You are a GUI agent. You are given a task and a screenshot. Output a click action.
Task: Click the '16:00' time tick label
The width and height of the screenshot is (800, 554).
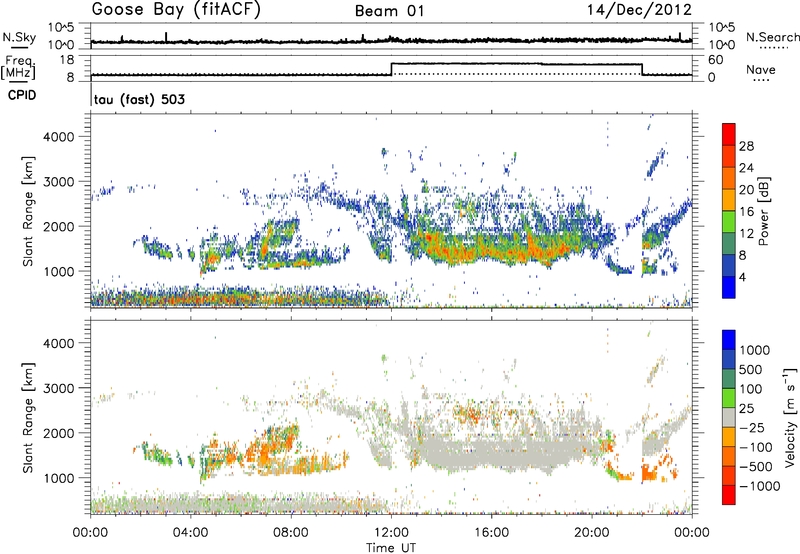coord(491,533)
